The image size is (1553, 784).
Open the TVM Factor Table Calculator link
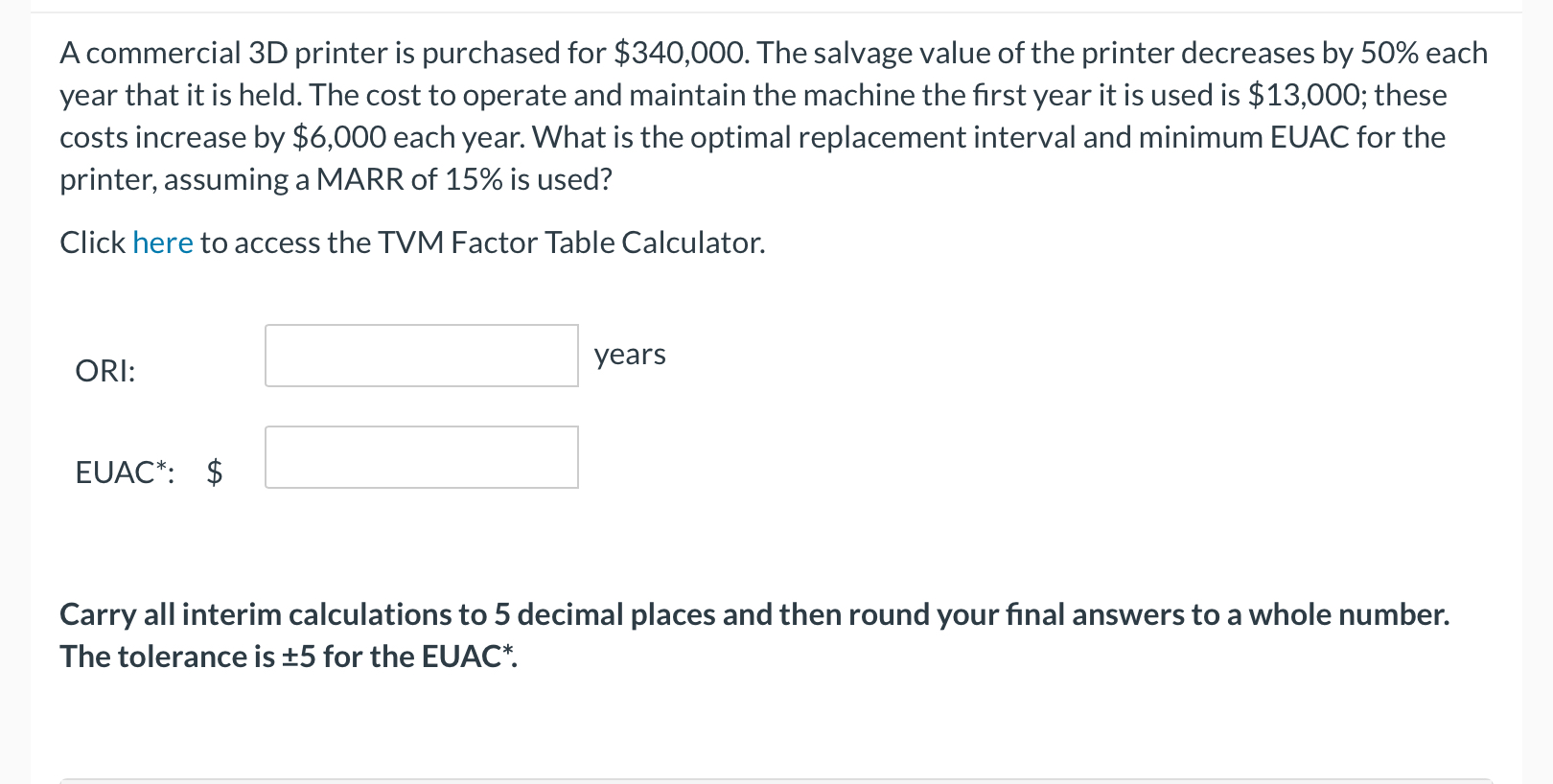coord(163,242)
